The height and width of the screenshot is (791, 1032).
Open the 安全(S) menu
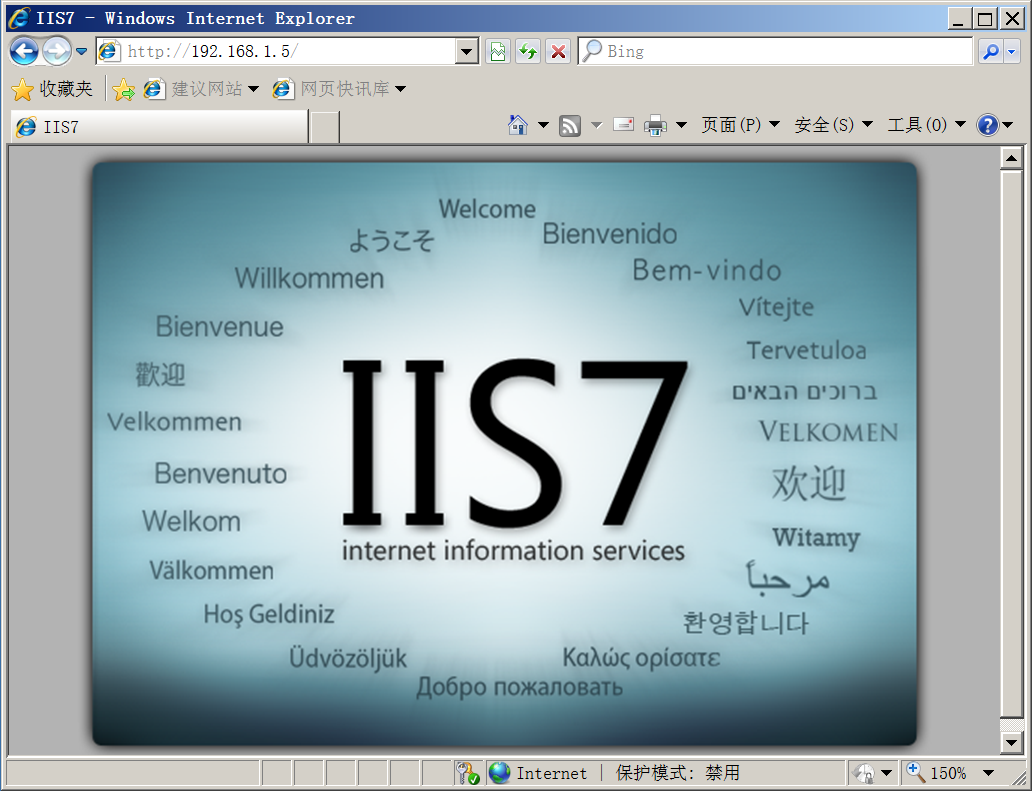pos(826,125)
